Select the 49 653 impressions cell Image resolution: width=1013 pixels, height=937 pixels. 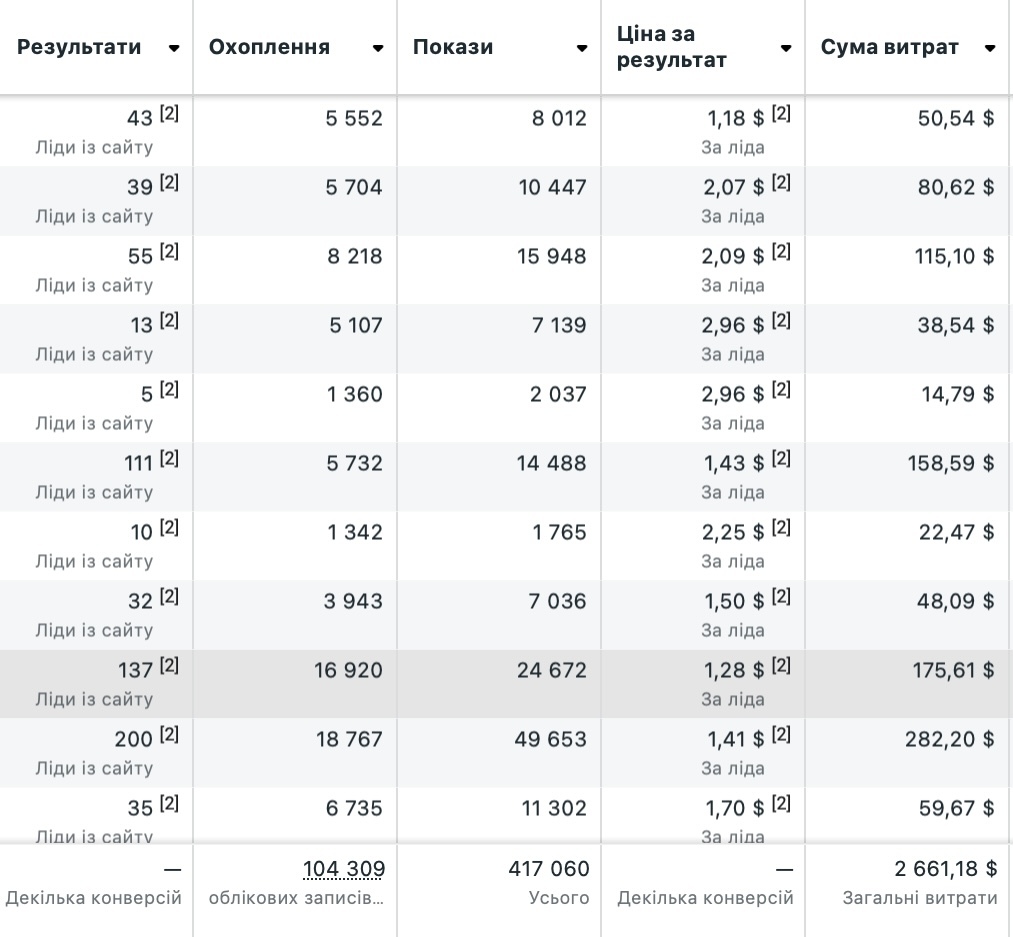click(552, 739)
